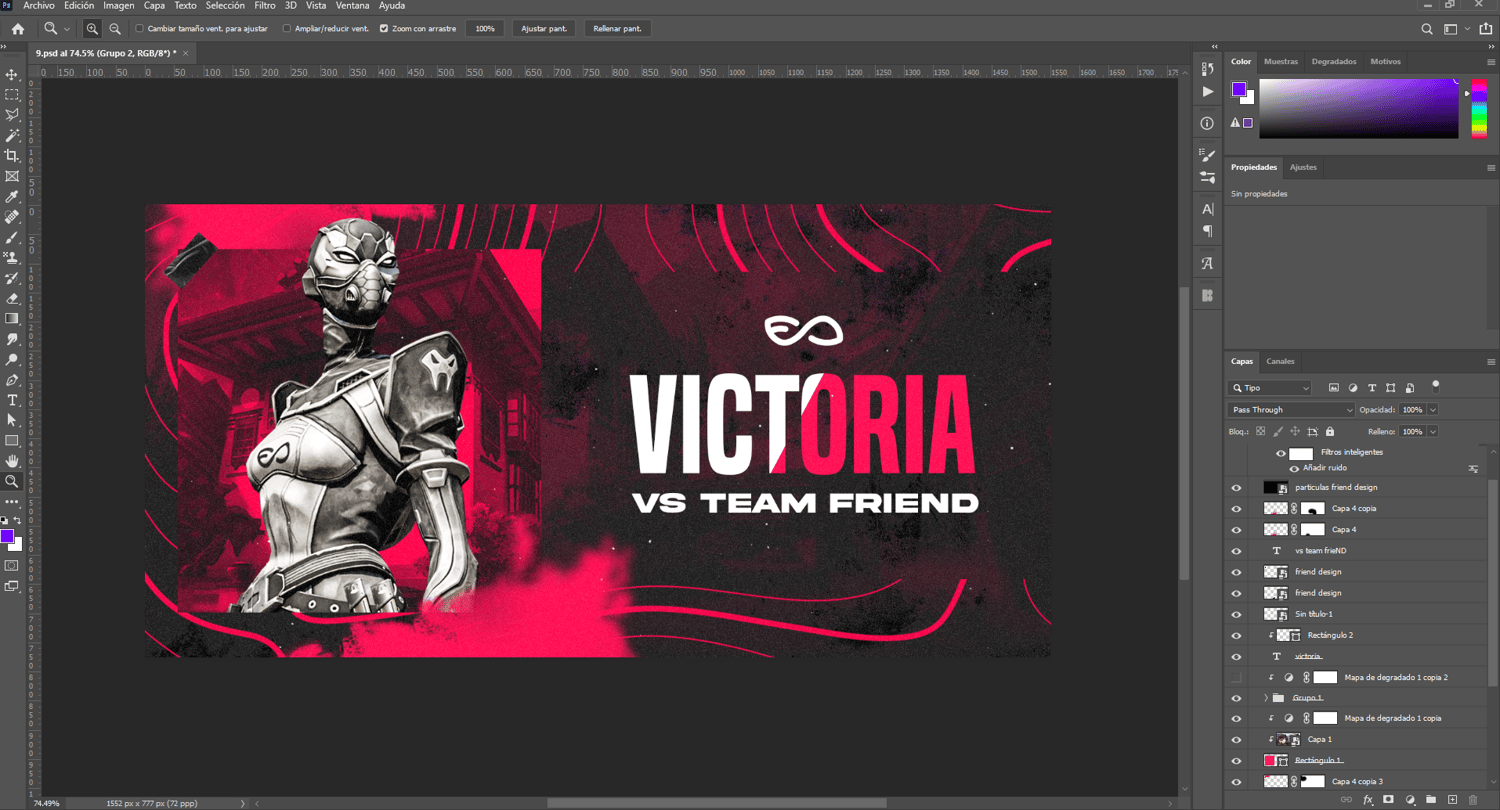
Task: Open the Info panel icon
Action: click(1207, 123)
